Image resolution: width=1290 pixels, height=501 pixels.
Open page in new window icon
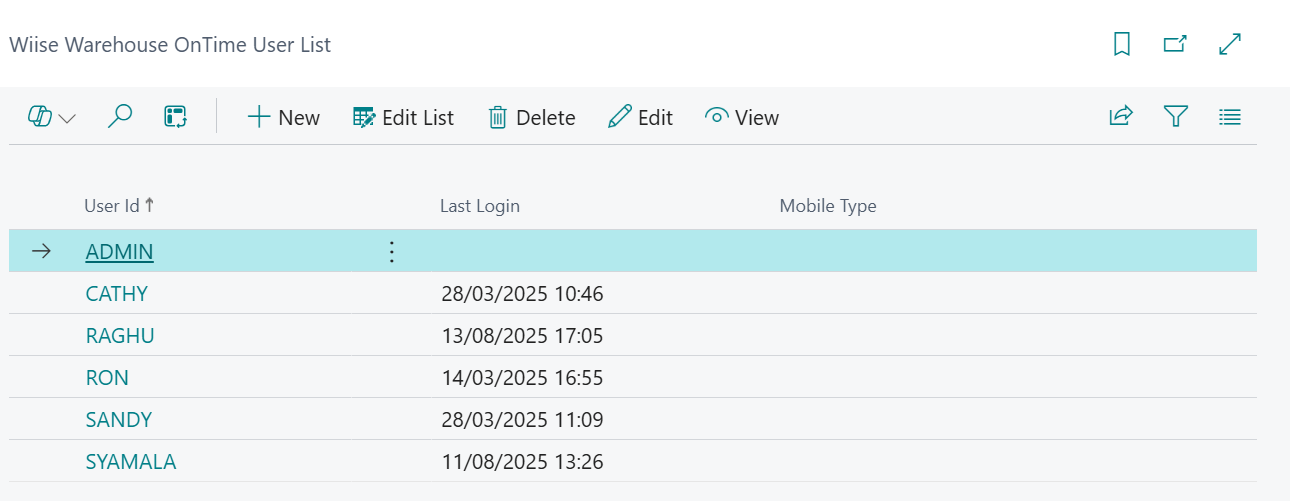coord(1175,44)
